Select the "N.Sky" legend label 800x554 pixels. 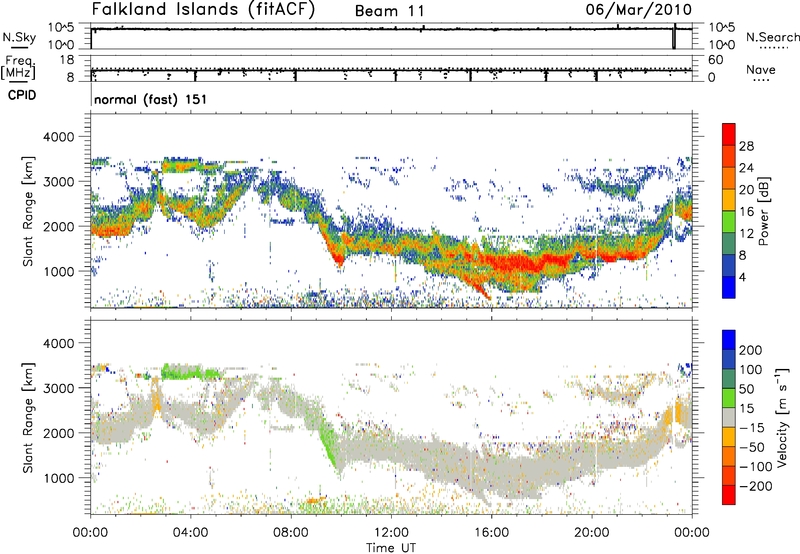click(x=19, y=37)
